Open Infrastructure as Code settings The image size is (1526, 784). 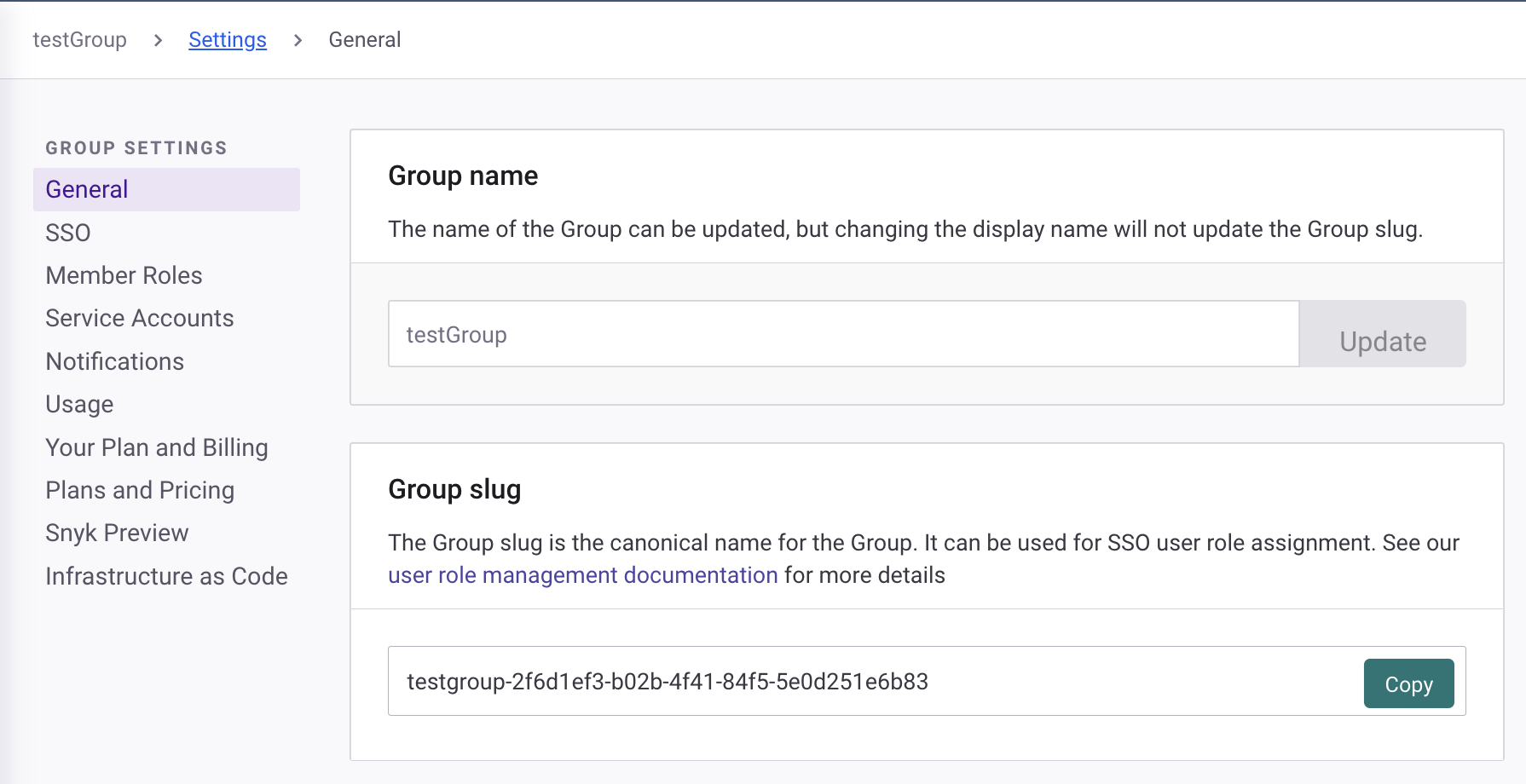(x=166, y=576)
